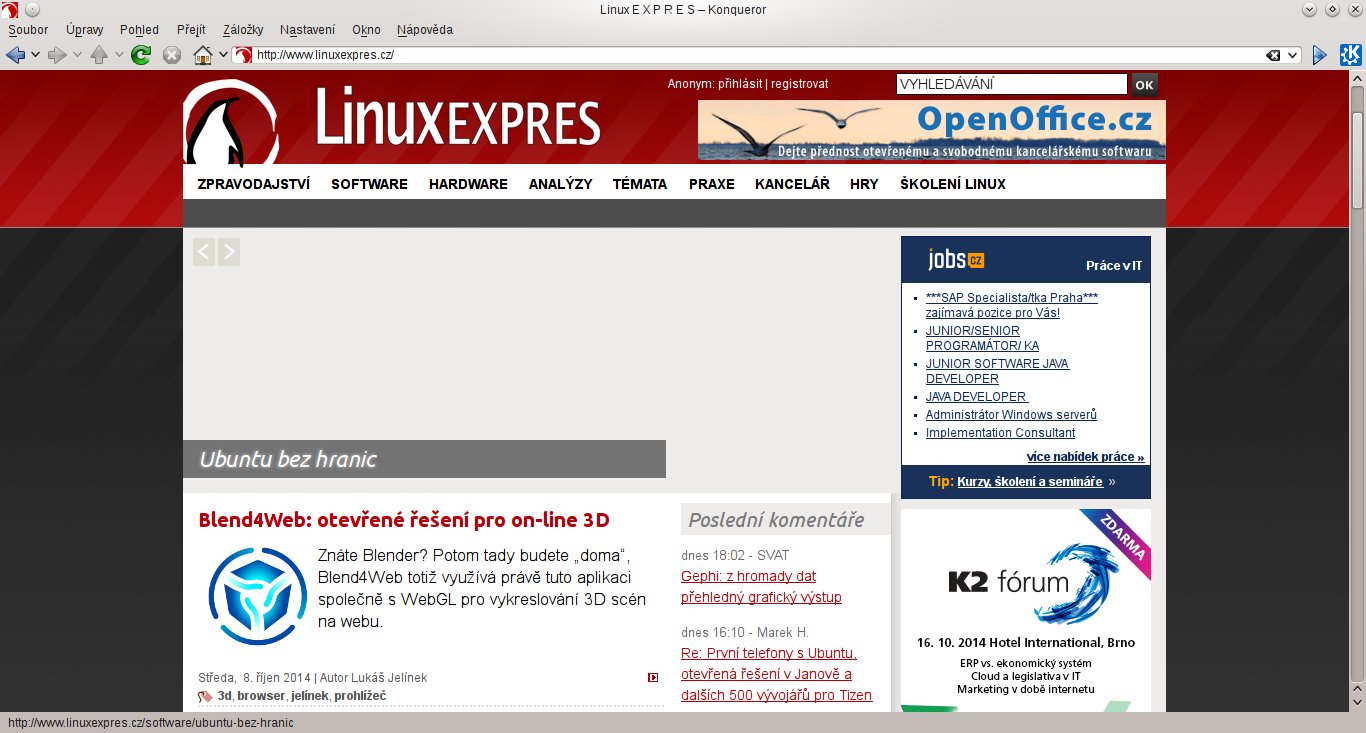Click the Konqueror window menu icon in title bar
The image size is (1366, 733).
[x=10, y=9]
